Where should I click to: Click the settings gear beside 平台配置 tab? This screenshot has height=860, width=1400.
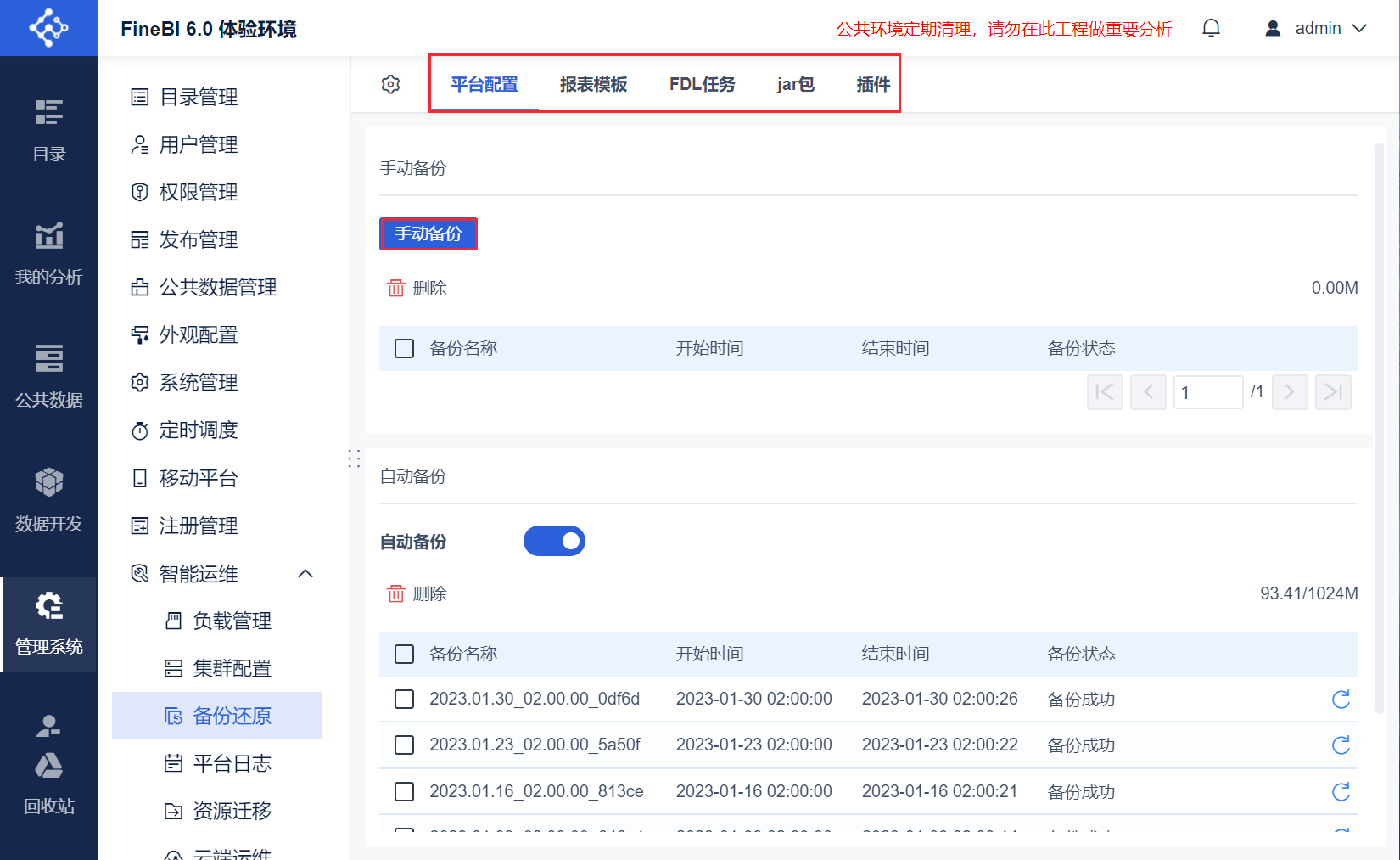(x=390, y=84)
